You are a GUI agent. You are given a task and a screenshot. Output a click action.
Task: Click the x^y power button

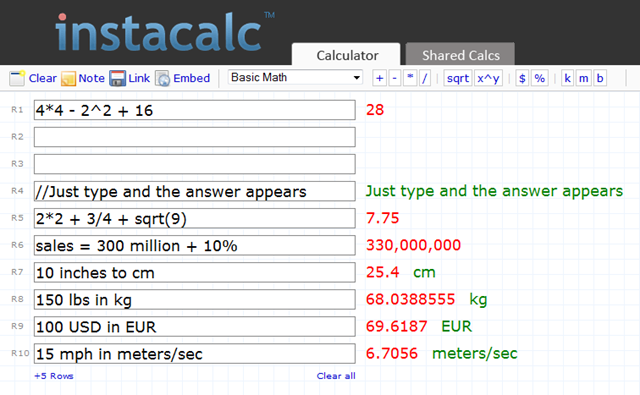point(488,78)
